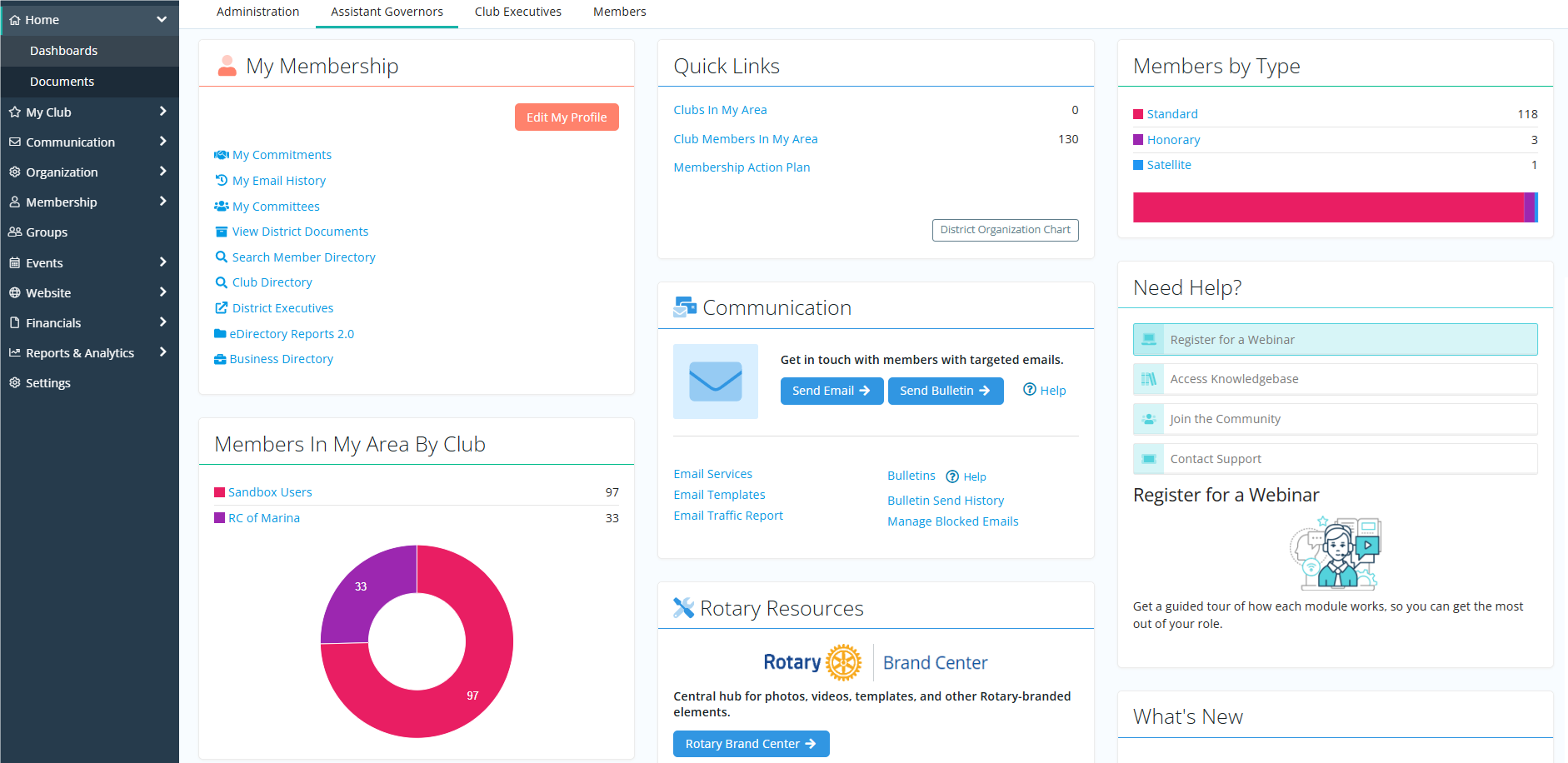Viewport: 1568px width, 763px height.
Task: Open Email Templates link
Action: click(719, 495)
